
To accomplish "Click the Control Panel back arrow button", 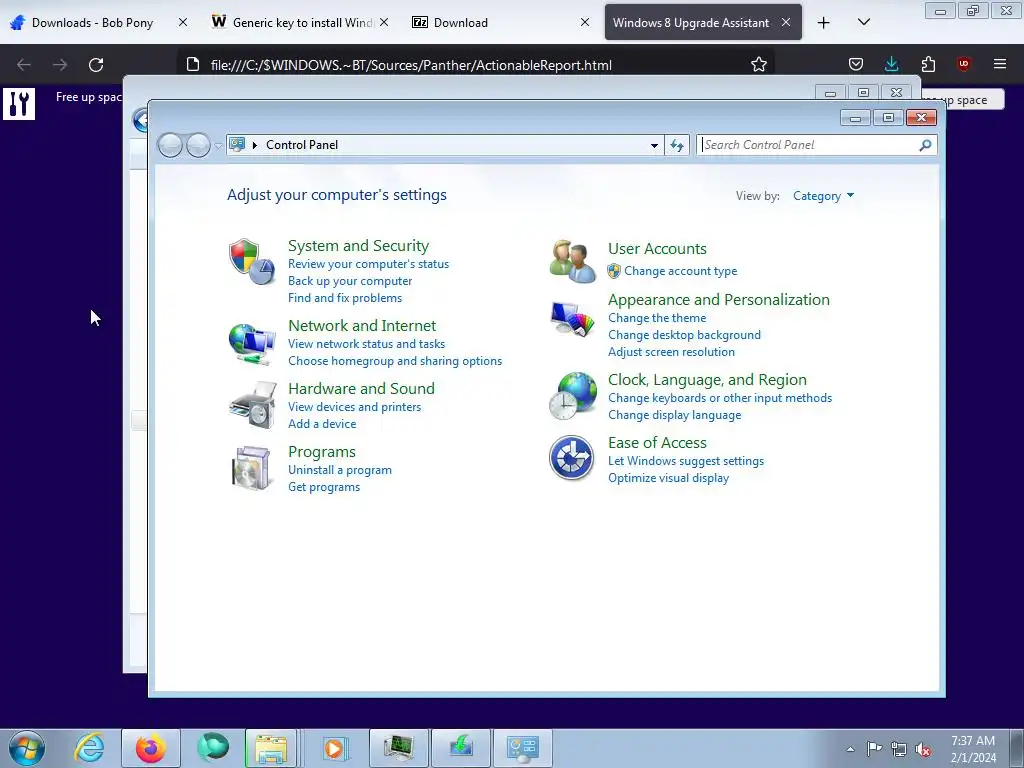I will point(170,145).
